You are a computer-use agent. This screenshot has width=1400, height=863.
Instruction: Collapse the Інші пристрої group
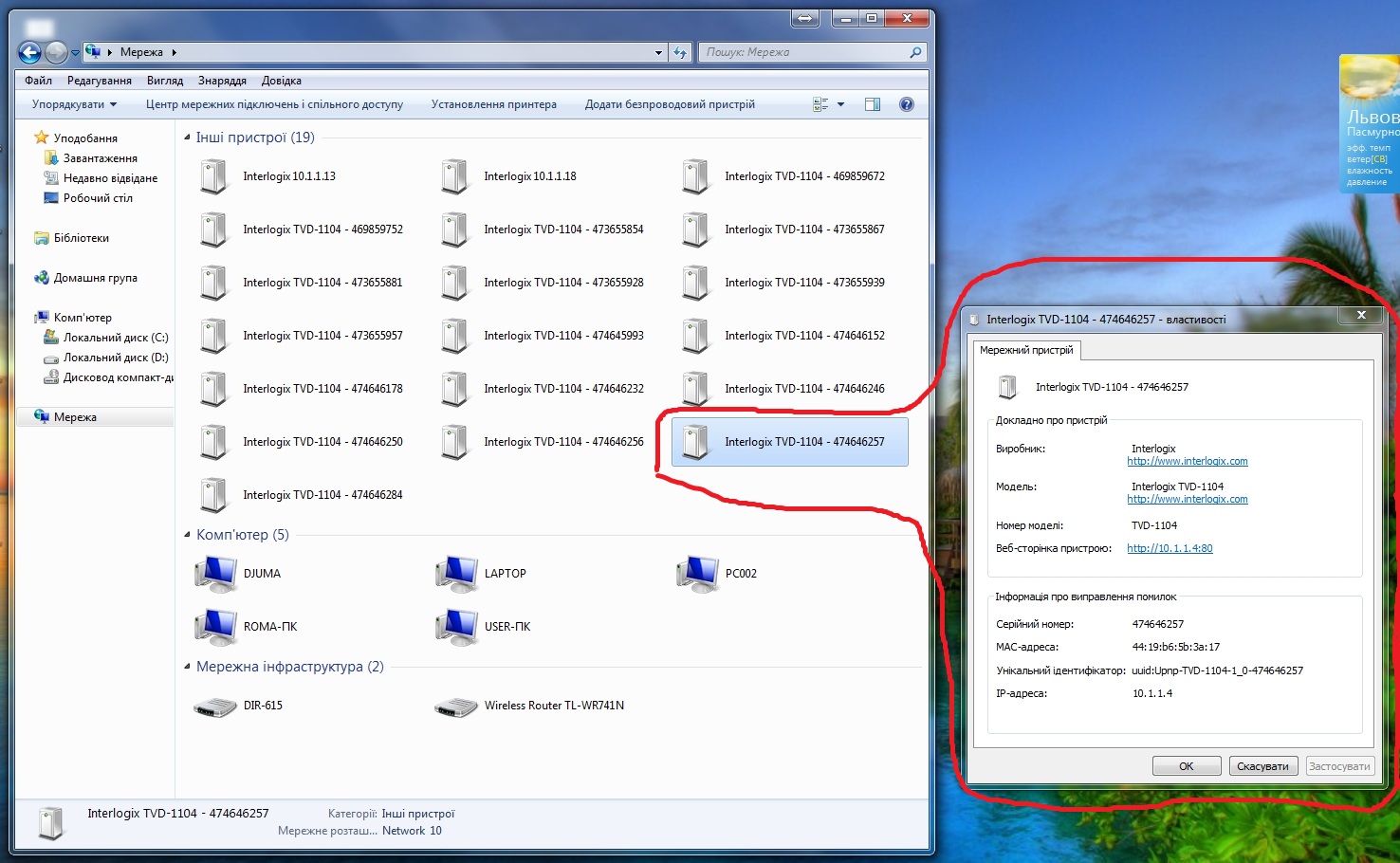coord(187,138)
